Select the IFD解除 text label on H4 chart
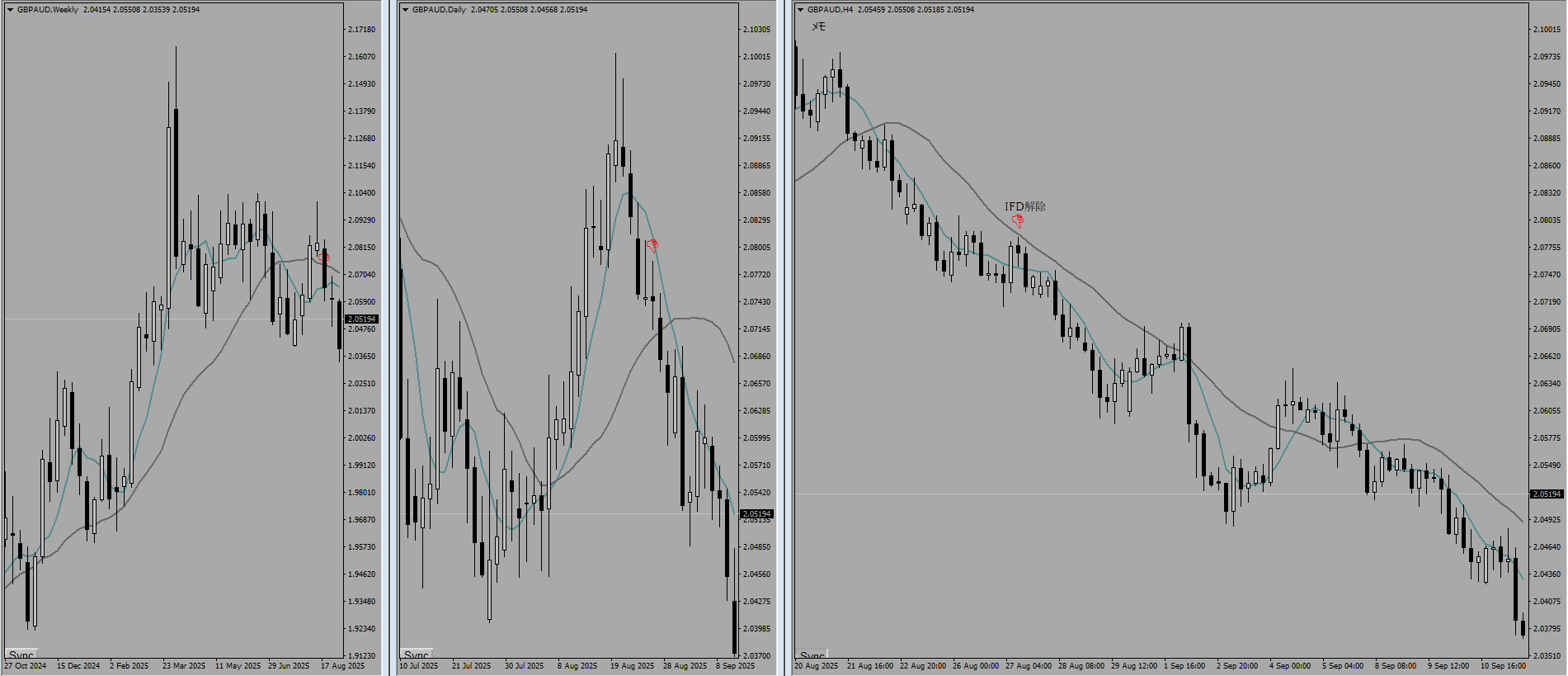Image resolution: width=1568 pixels, height=676 pixels. (x=1024, y=206)
